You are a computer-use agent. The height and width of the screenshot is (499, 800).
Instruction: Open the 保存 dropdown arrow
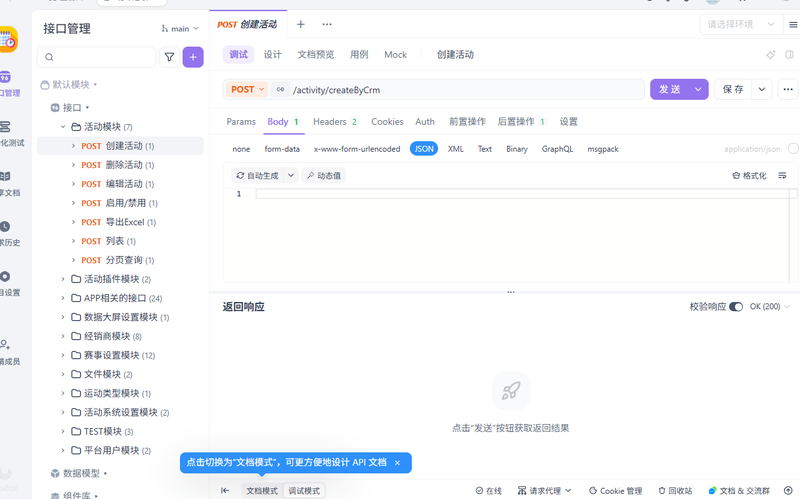click(762, 89)
